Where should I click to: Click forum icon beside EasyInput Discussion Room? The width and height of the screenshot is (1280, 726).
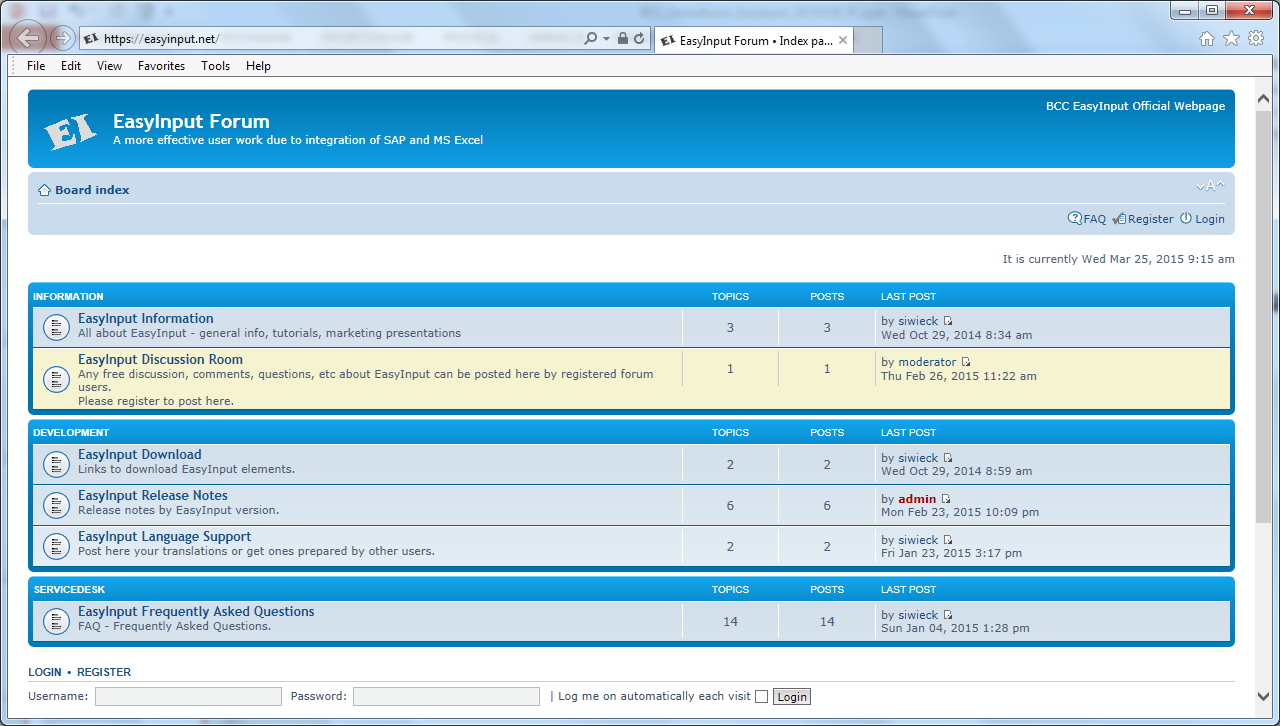coord(55,380)
